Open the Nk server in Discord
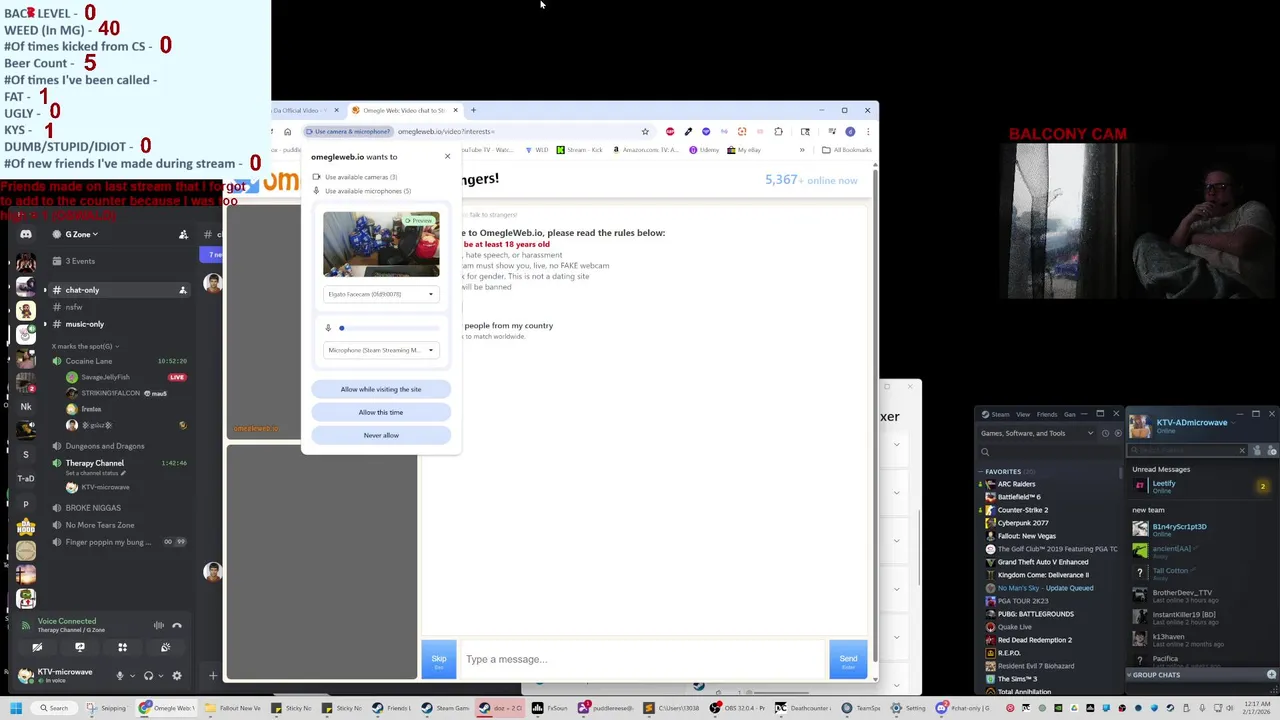This screenshot has width=1280, height=720. (26, 406)
